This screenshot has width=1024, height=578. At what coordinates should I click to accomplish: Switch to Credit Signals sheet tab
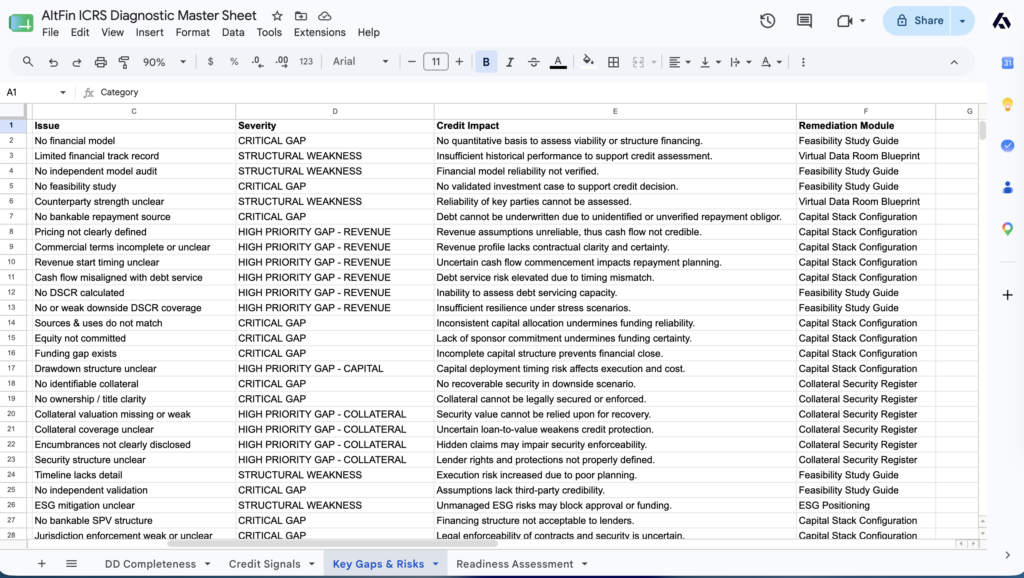pyautogui.click(x=264, y=564)
